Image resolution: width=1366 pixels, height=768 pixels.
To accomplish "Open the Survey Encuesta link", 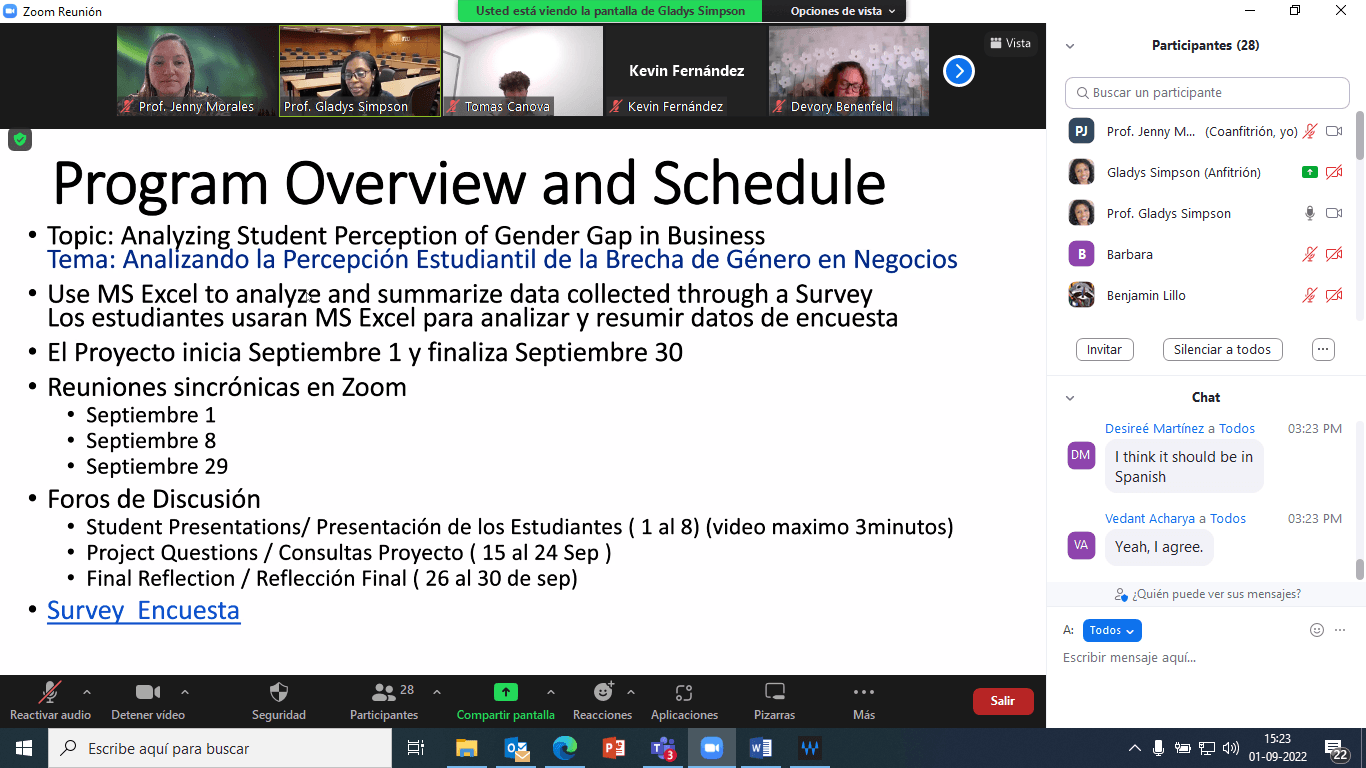I will tap(143, 610).
